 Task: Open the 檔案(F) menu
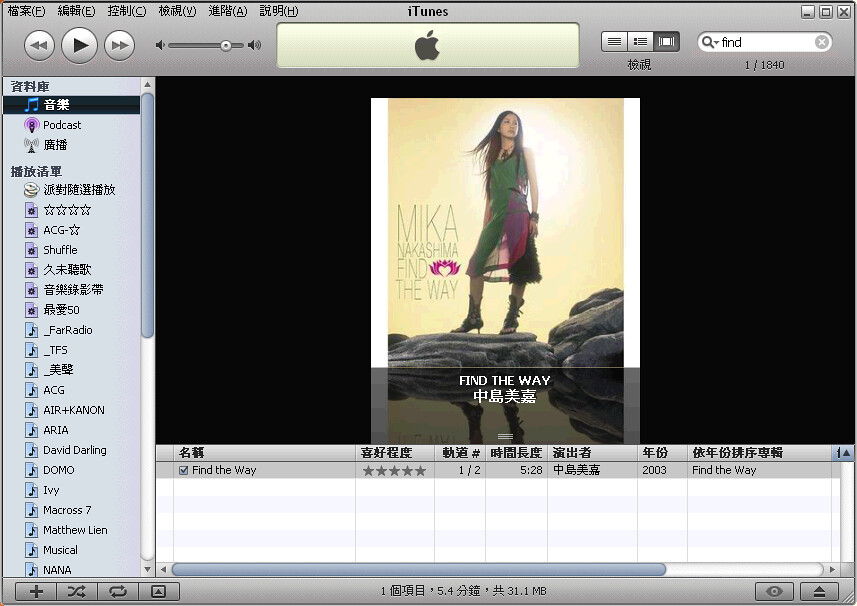26,11
